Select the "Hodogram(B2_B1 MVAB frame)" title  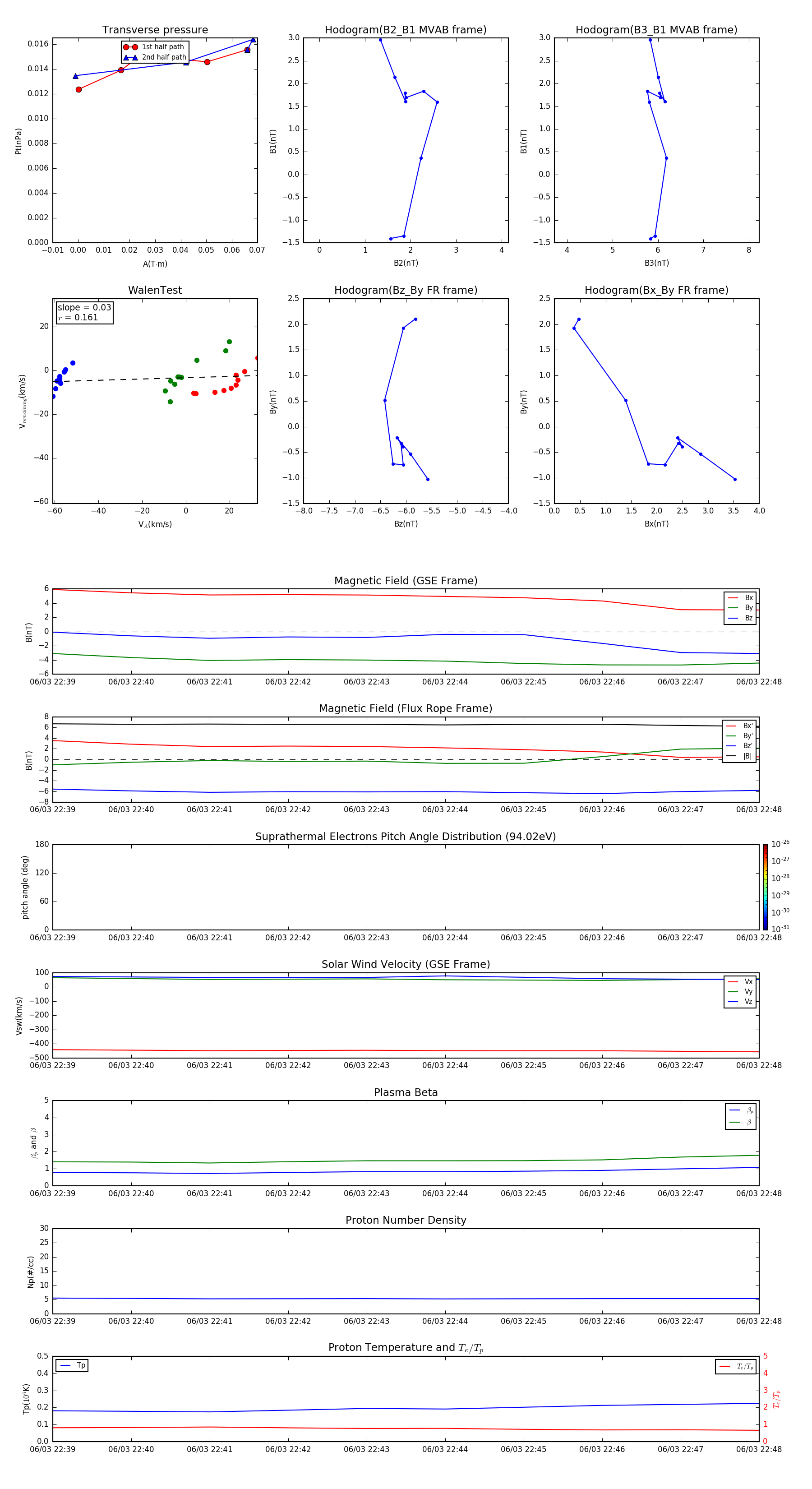tap(406, 30)
